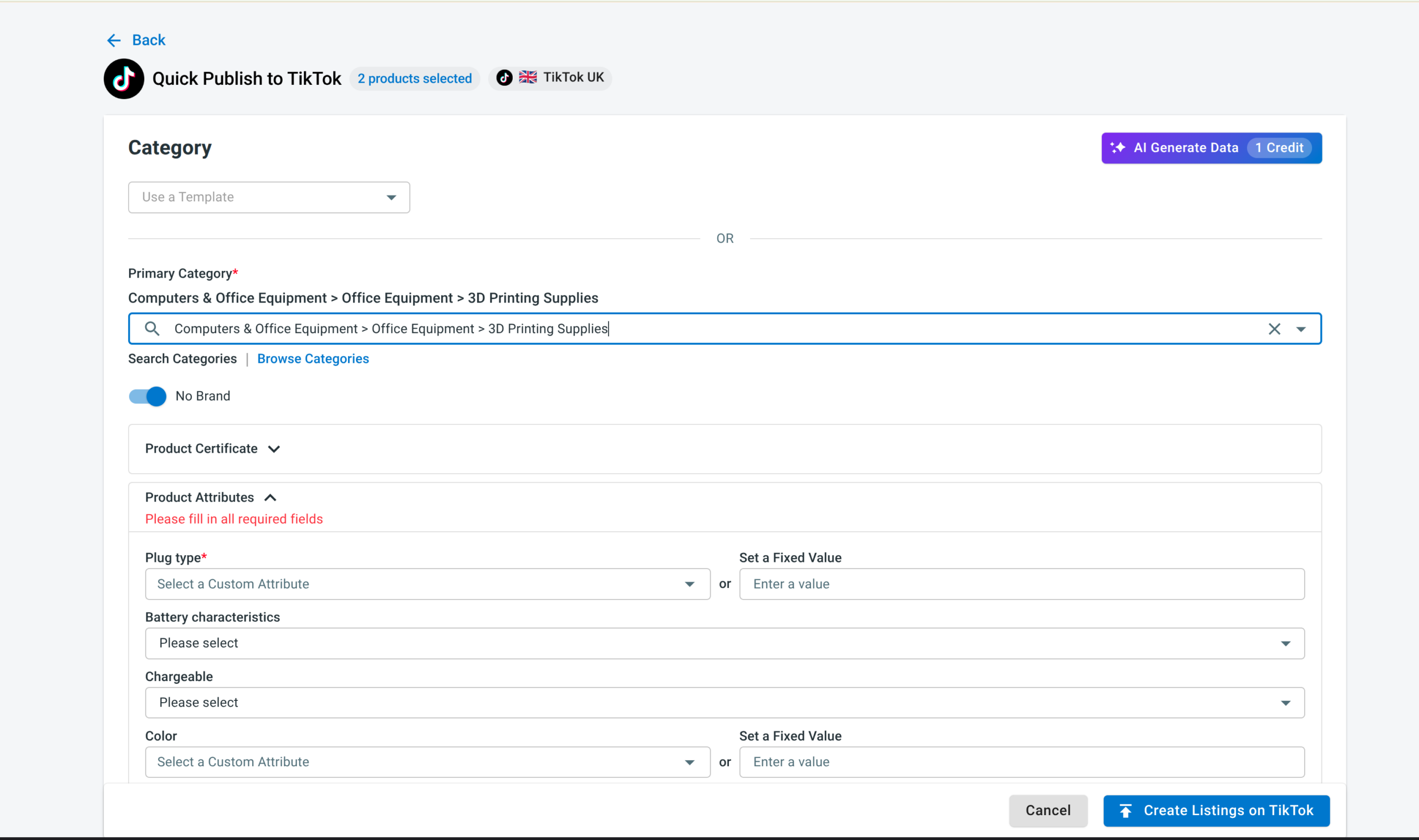This screenshot has height=840, width=1419.
Task: Switch to Browse Categories
Action: coord(313,359)
